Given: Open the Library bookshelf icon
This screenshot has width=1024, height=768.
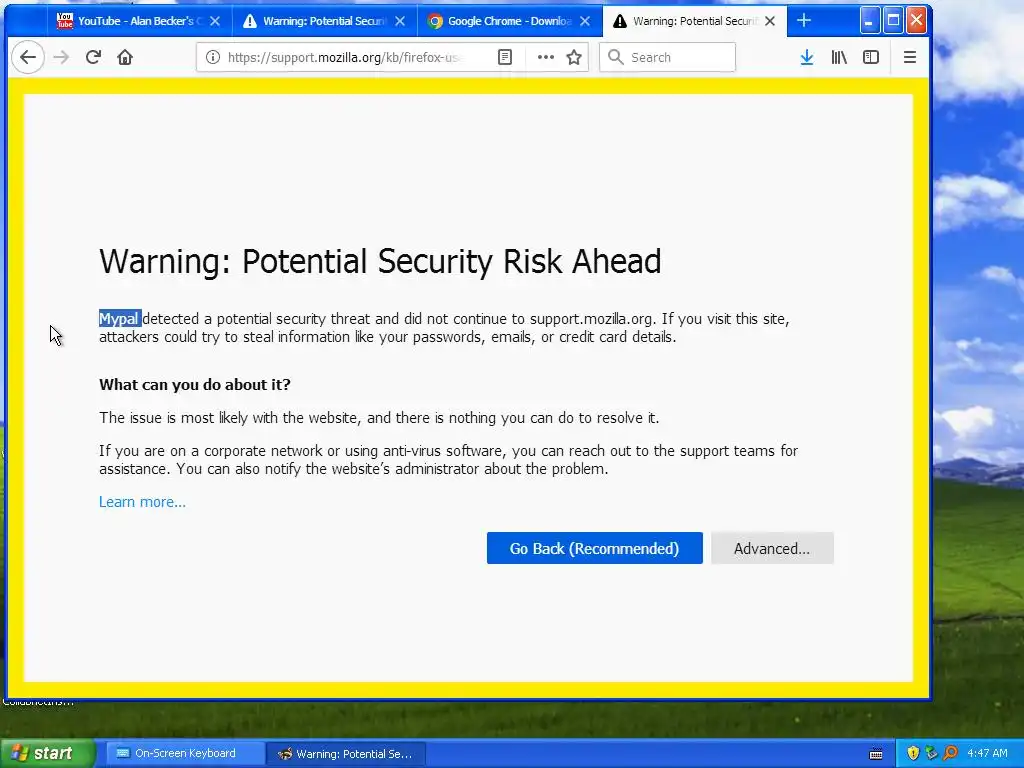Looking at the screenshot, I should tap(839, 57).
